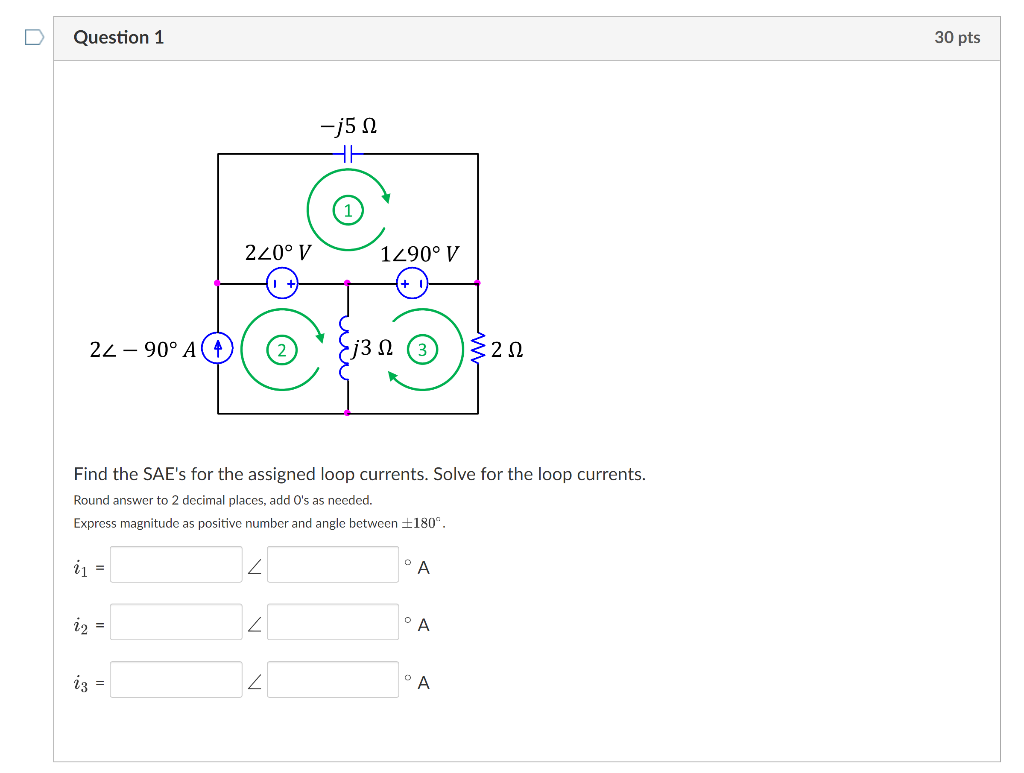Screen dimensions: 1024x773
Task: Click the angle input field for i3
Action: 332,679
